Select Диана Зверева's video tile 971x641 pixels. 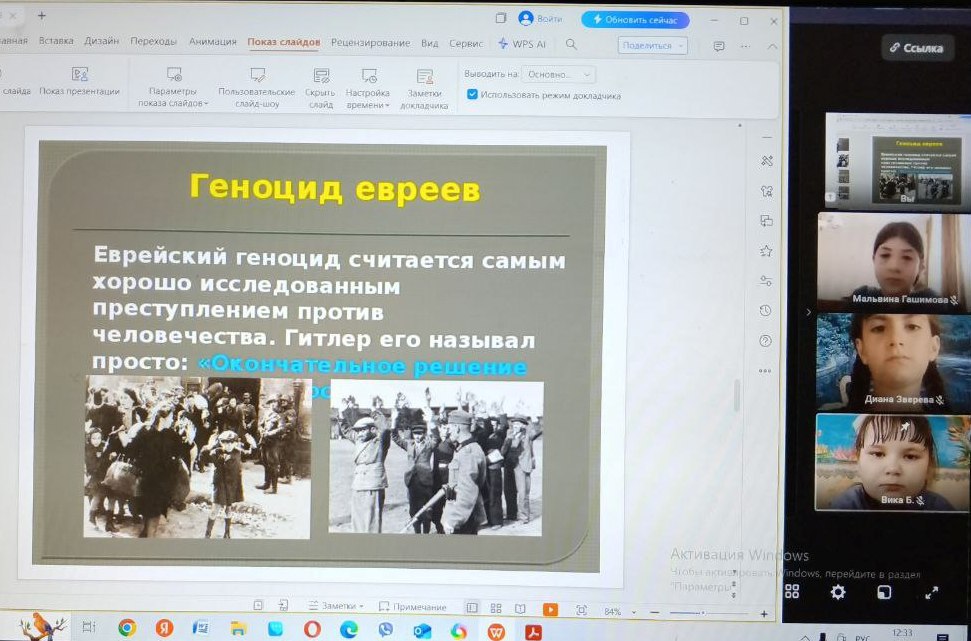click(x=892, y=362)
